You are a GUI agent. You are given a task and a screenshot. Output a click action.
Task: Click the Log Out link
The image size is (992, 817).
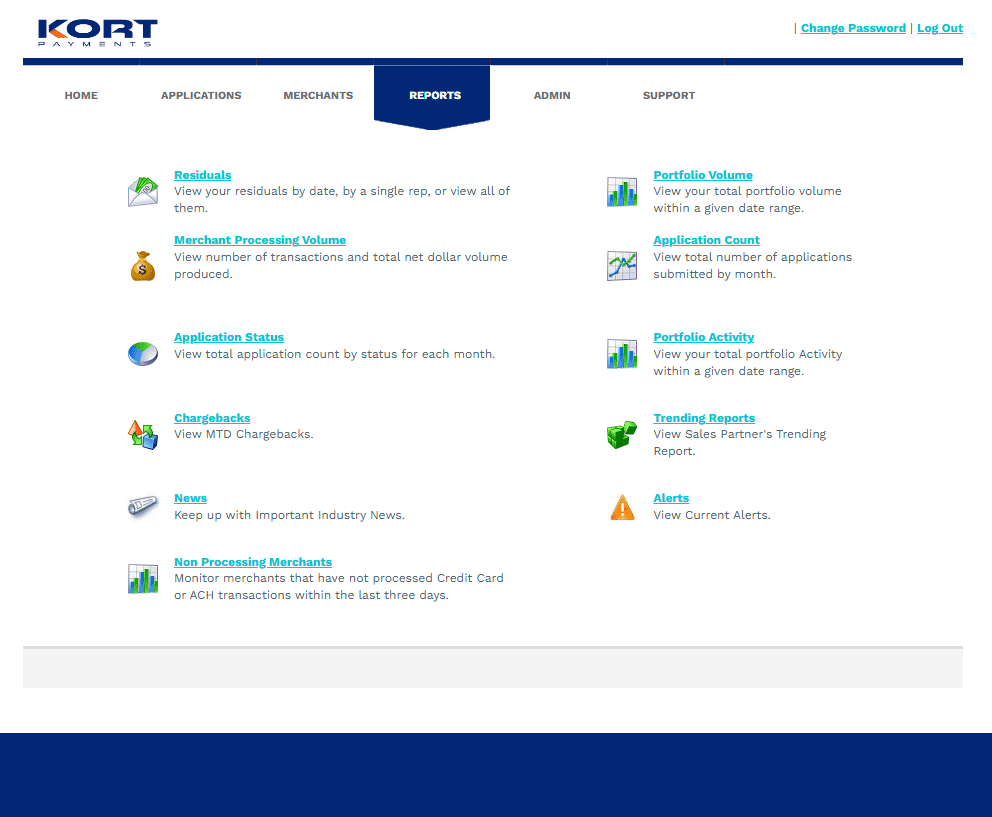pos(939,27)
